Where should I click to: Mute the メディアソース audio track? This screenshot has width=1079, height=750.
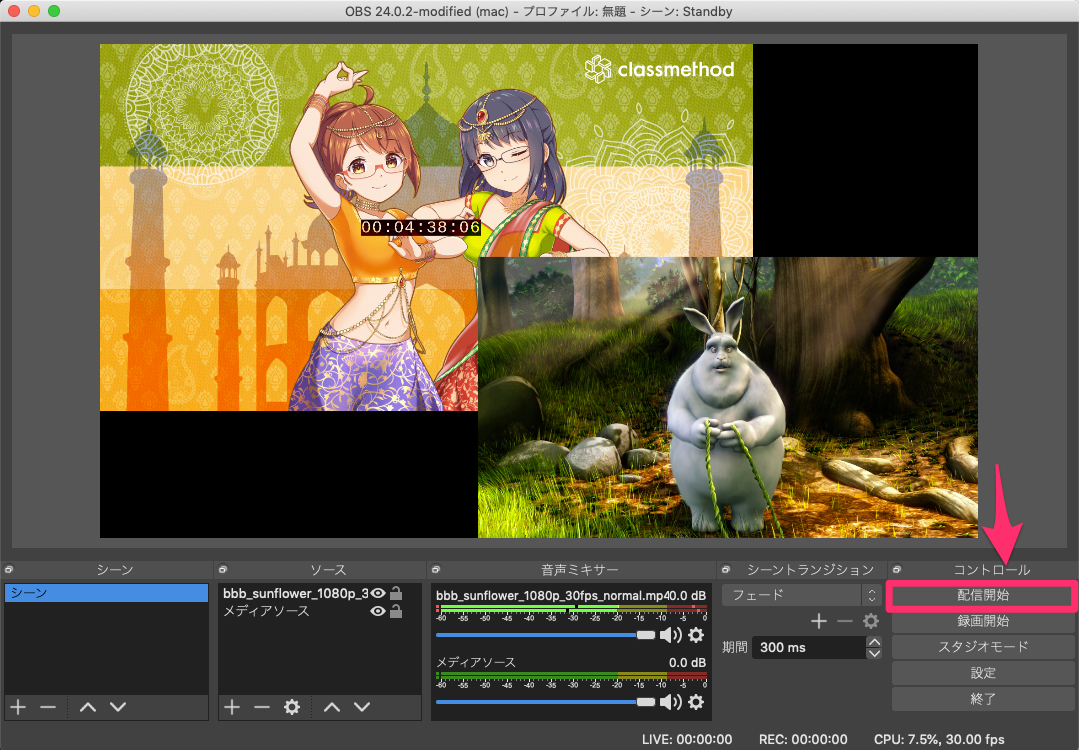[670, 701]
